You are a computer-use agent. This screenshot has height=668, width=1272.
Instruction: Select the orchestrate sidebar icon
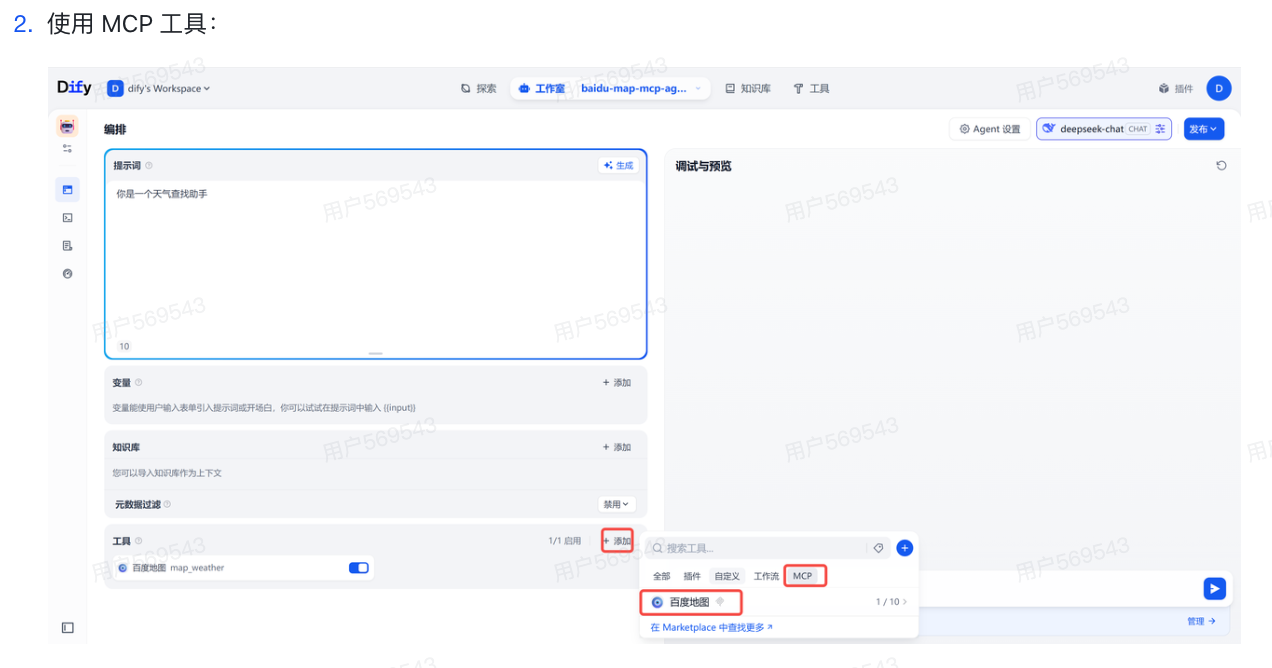coord(67,189)
